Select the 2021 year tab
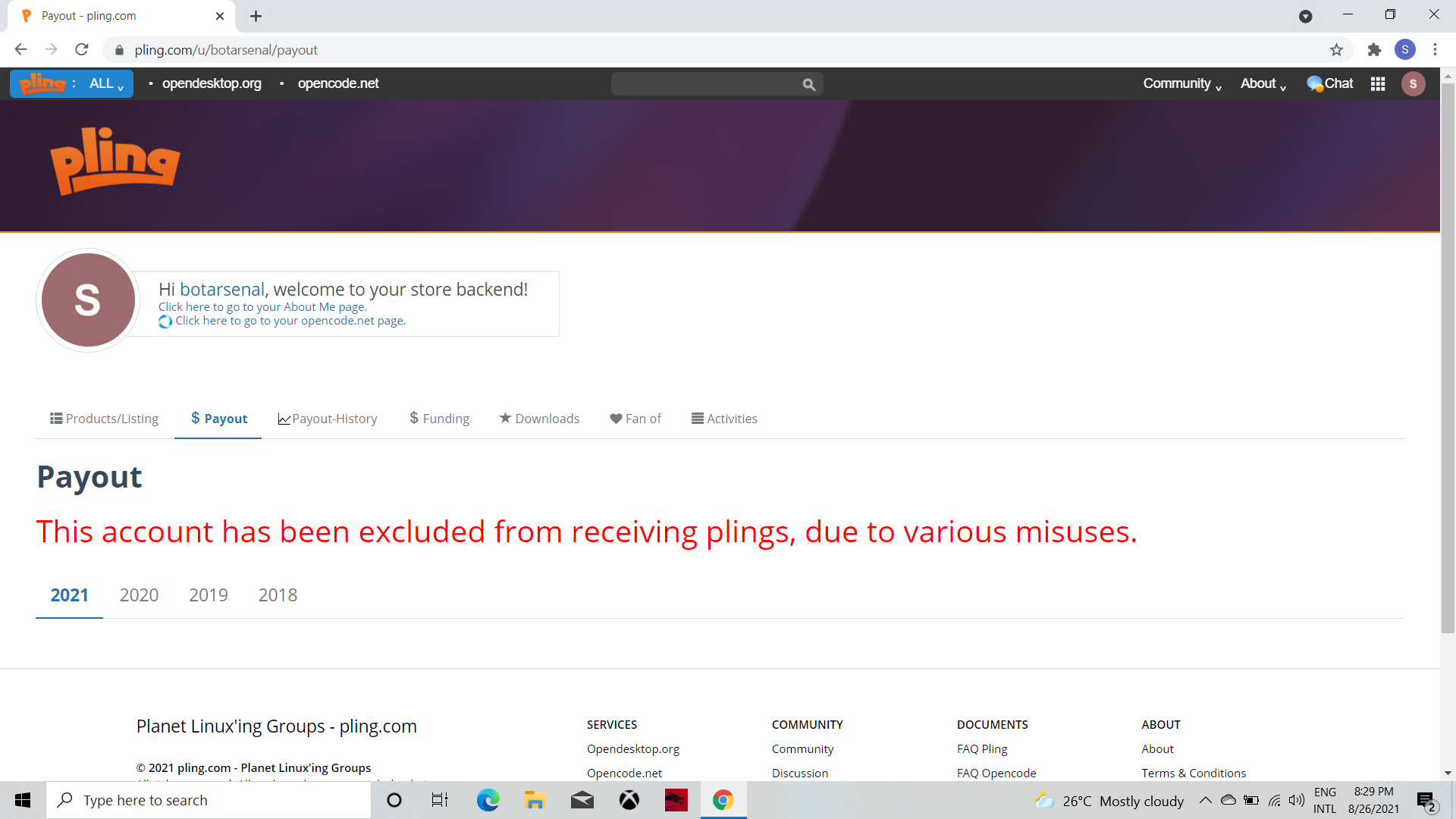 [x=70, y=595]
